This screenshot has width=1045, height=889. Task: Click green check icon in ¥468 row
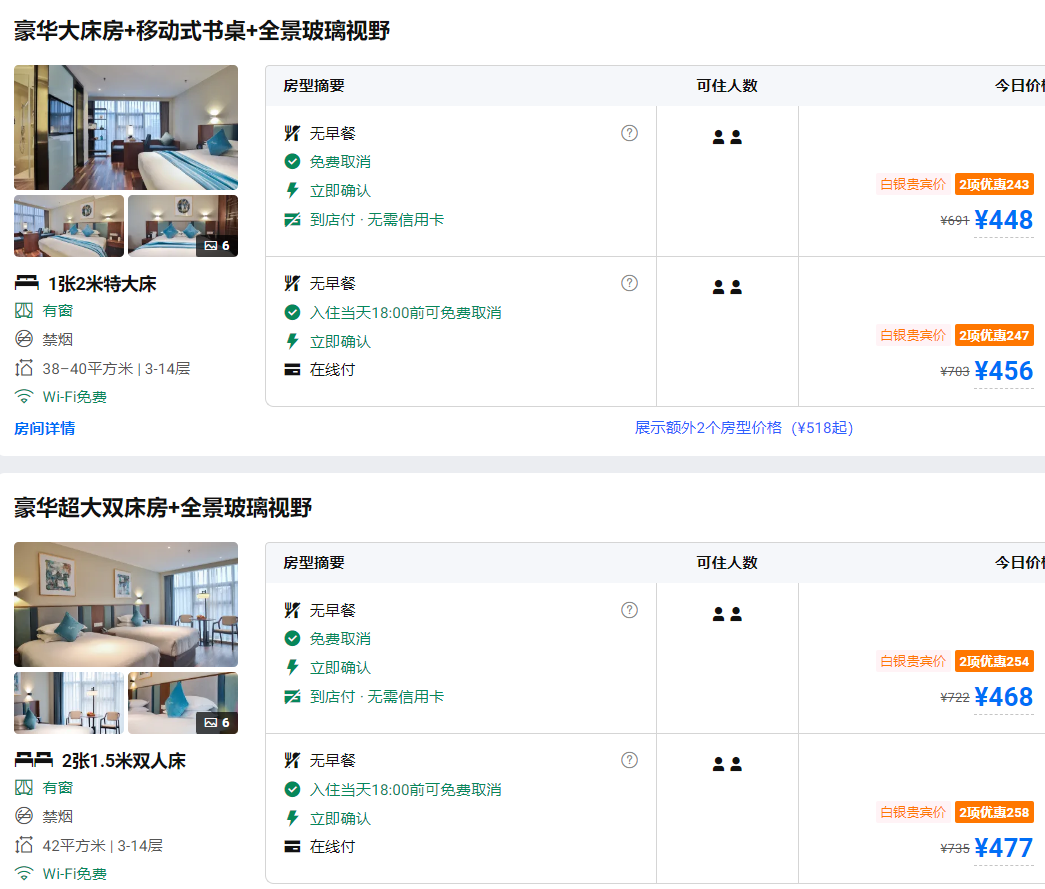[292, 638]
